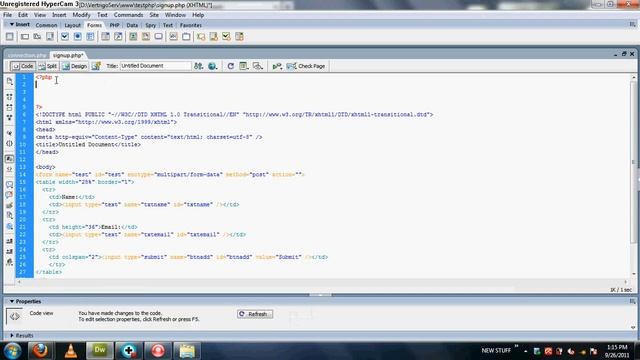This screenshot has height=360, width=640.
Task: Open the View Options icon menu
Action: coord(244,66)
